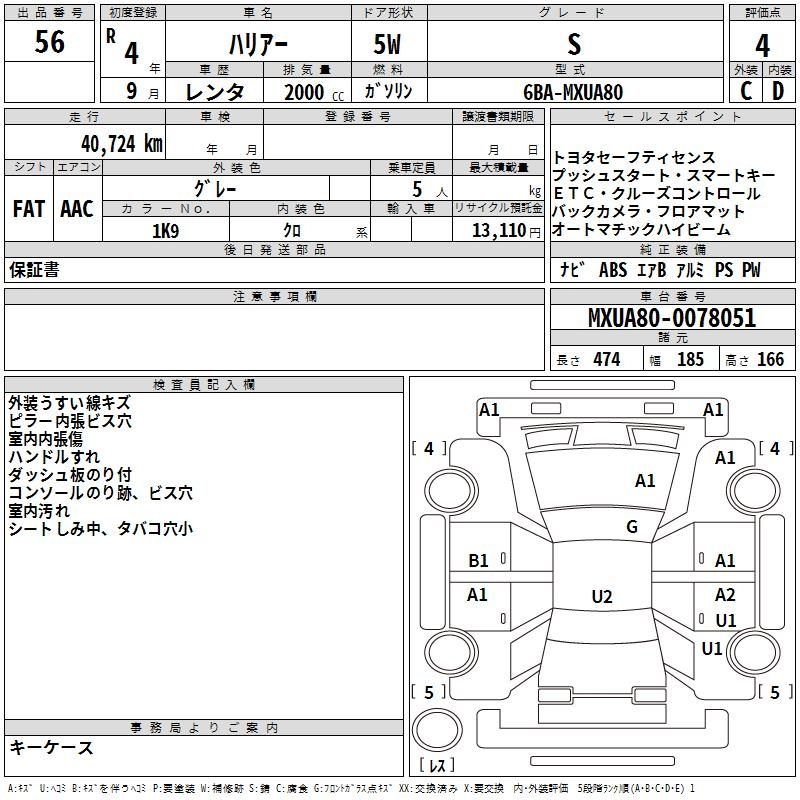This screenshot has width=800, height=800.
Task: Click the overall score 4
Action: coord(762,46)
